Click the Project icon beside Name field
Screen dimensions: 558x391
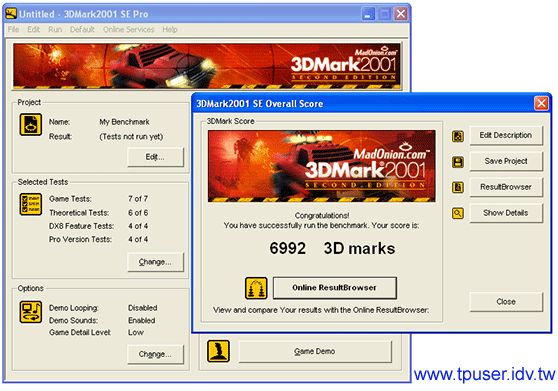point(31,125)
